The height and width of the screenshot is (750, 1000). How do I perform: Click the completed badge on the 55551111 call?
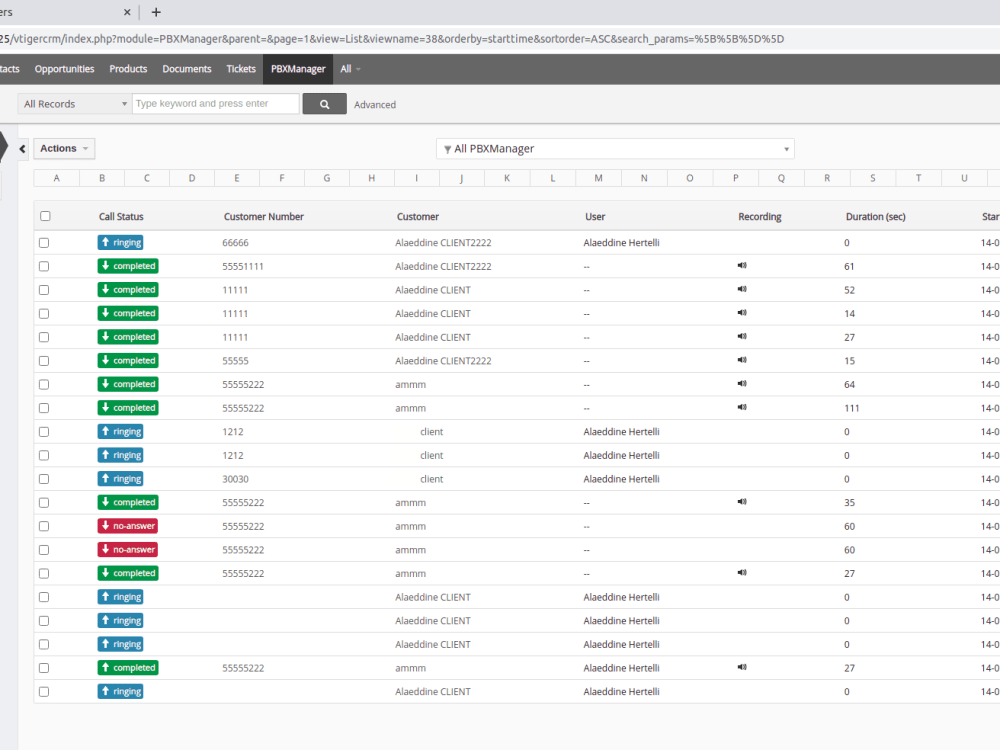click(x=127, y=265)
